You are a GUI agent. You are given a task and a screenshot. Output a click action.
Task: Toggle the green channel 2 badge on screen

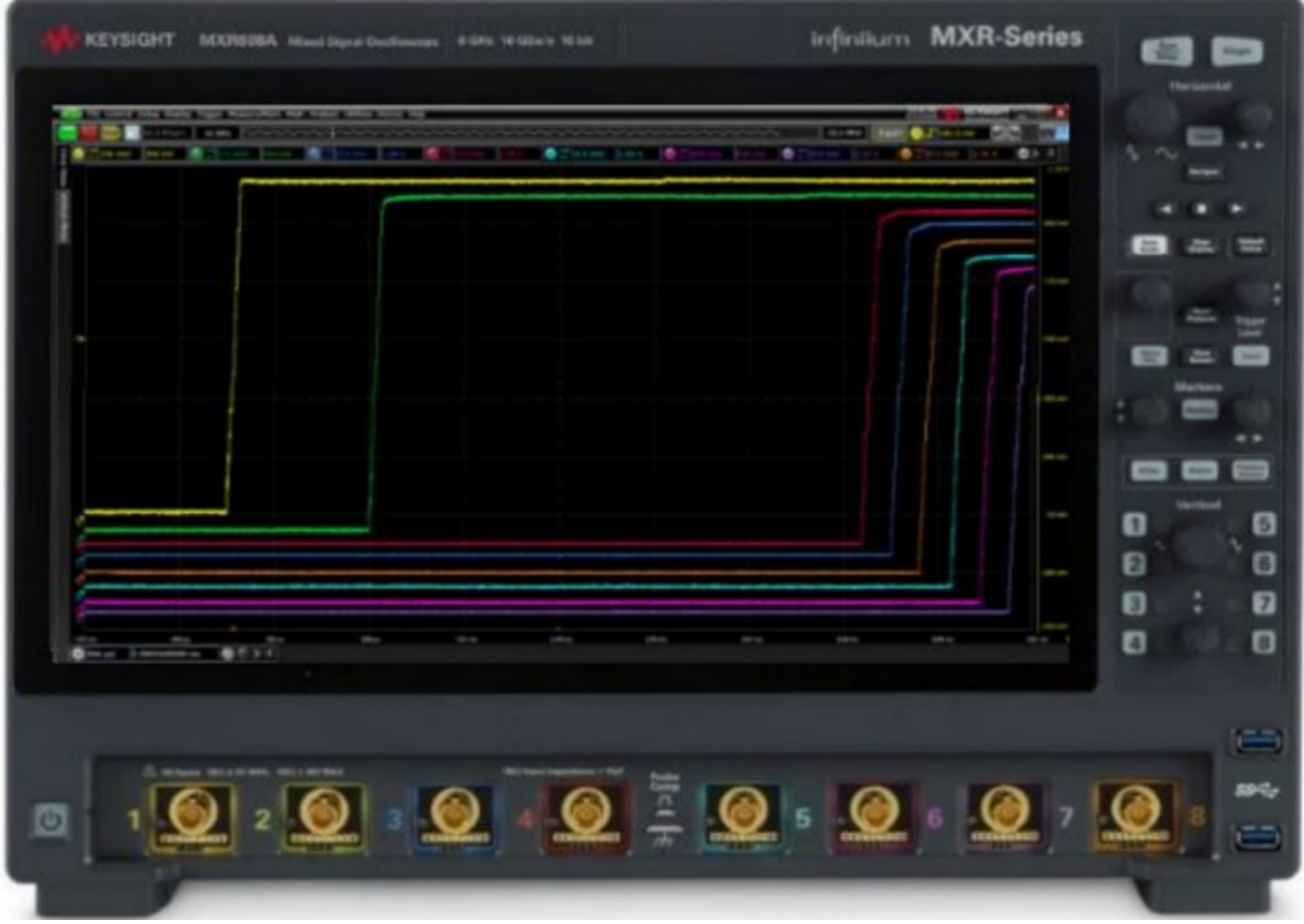(x=196, y=154)
